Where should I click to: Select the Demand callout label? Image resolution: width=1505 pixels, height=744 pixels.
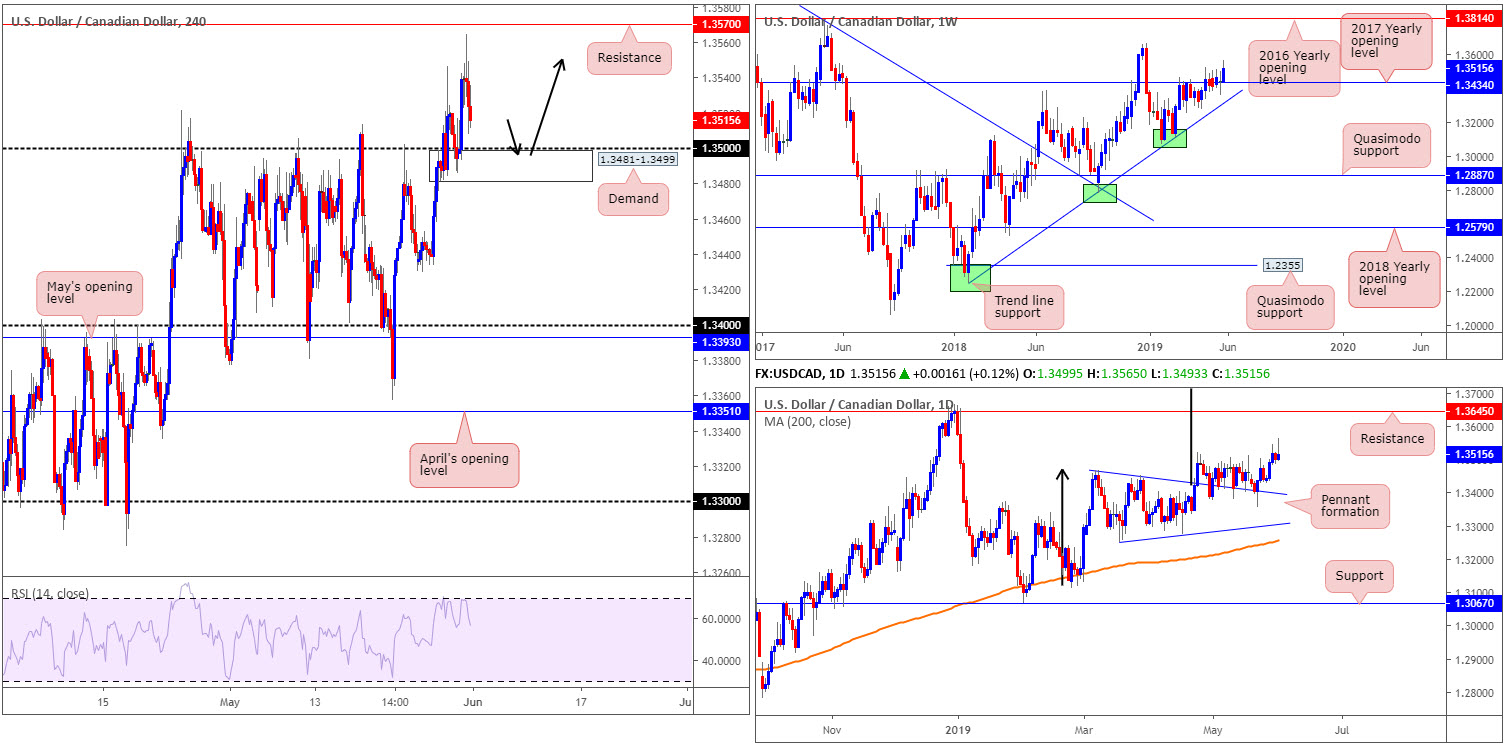633,198
